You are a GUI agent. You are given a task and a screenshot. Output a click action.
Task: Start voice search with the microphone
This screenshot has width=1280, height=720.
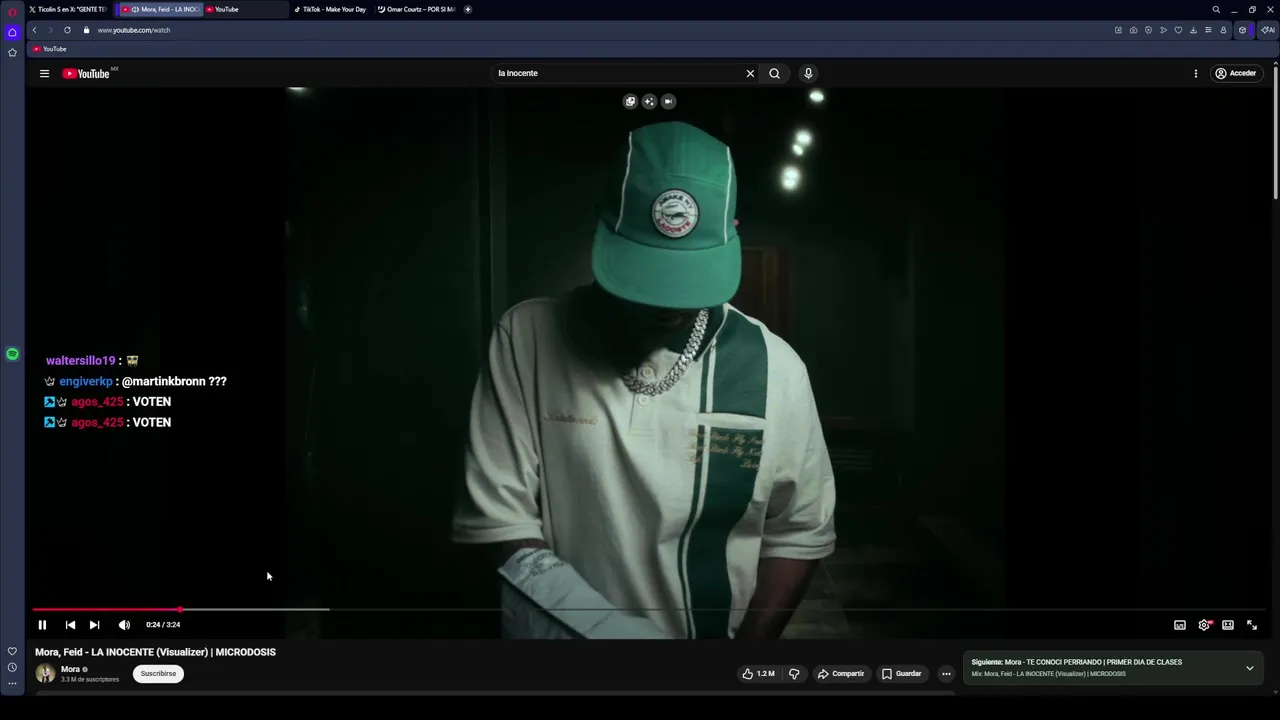pyautogui.click(x=808, y=73)
